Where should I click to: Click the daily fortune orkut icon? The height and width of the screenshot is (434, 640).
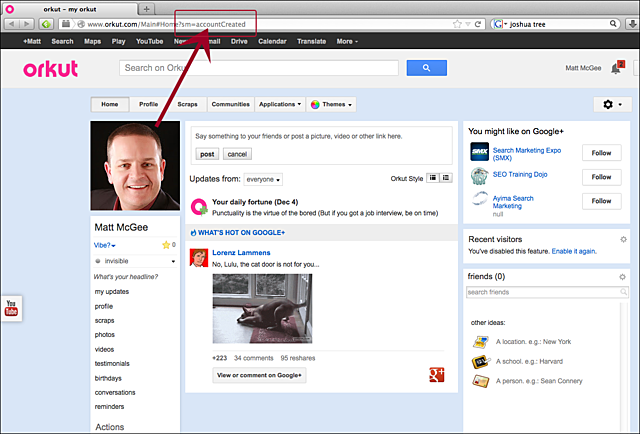(199, 207)
